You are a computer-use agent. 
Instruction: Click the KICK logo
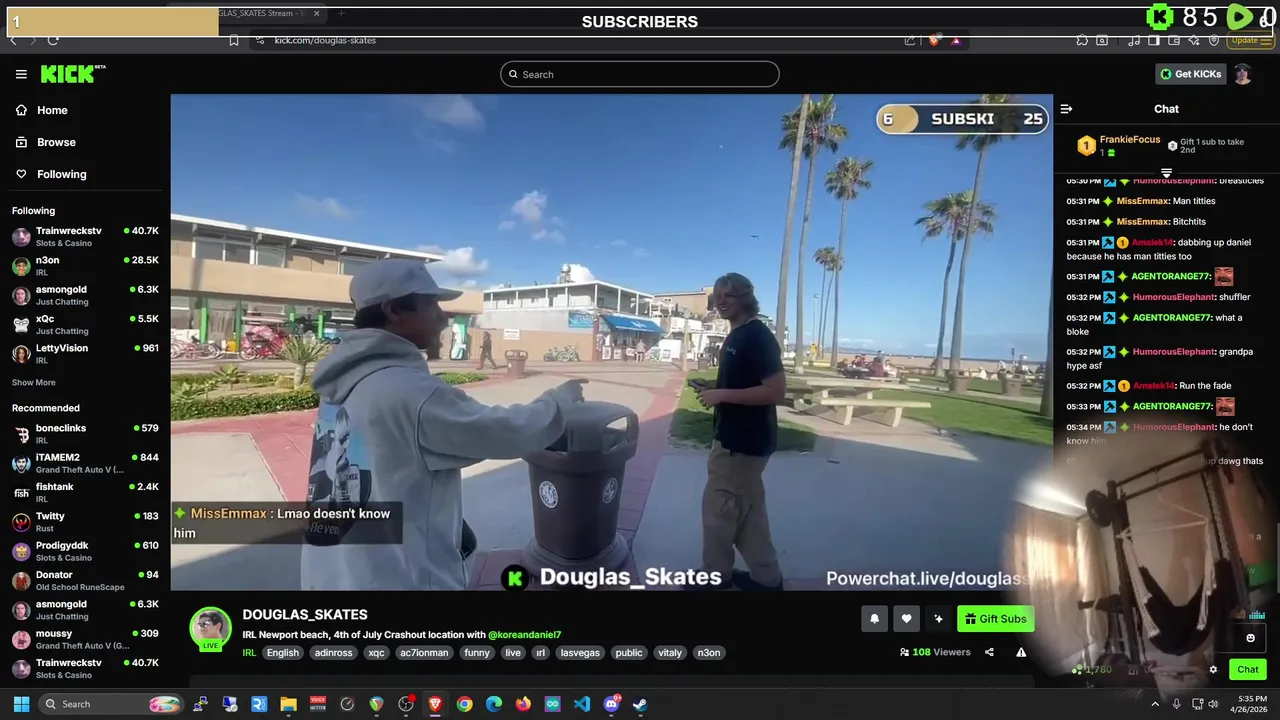click(x=72, y=74)
